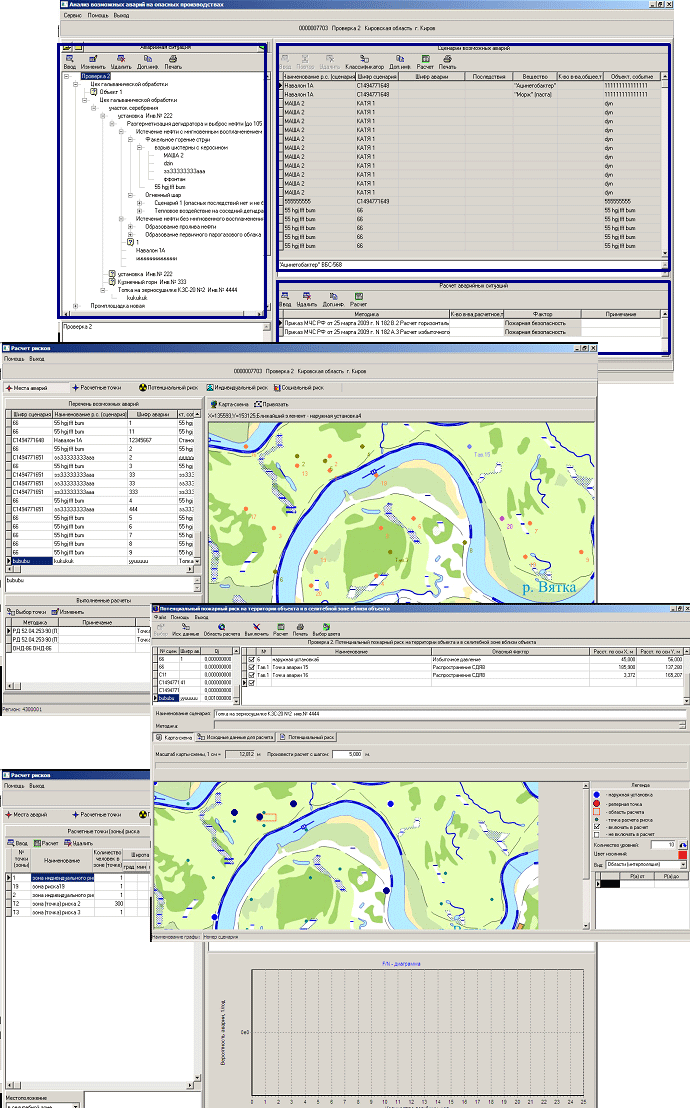Toggle checkbox for наружная установка row

[x=251, y=660]
